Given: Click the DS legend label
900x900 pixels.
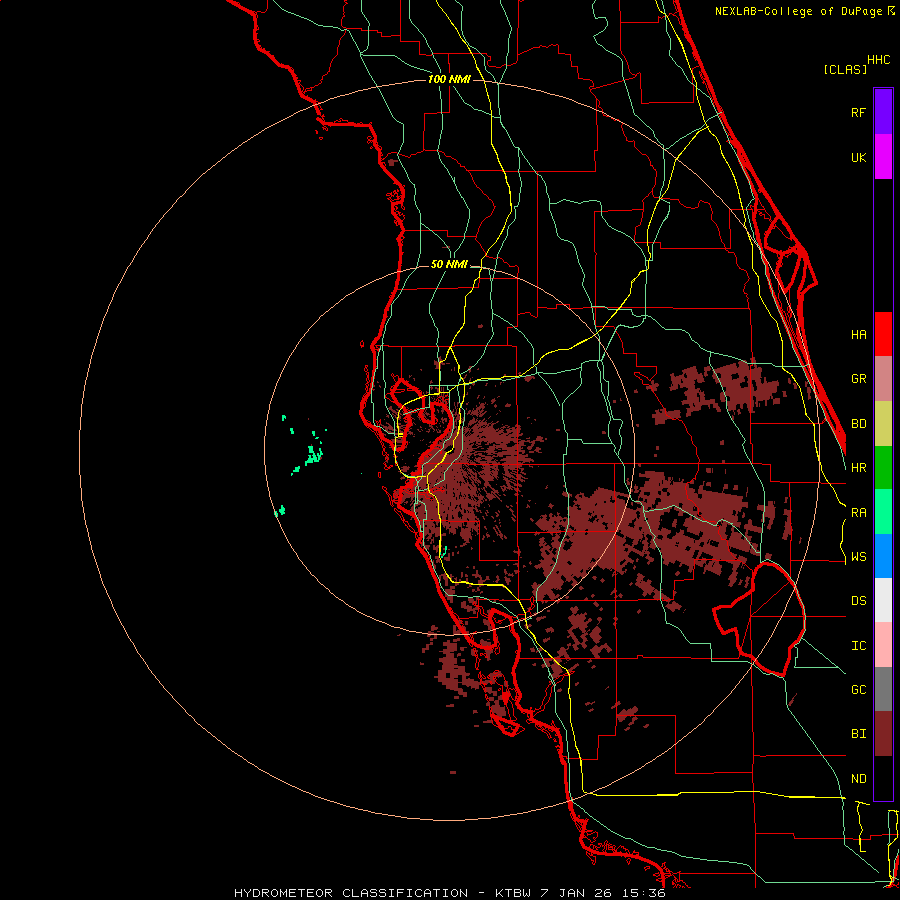Looking at the screenshot, I should pyautogui.click(x=858, y=601).
